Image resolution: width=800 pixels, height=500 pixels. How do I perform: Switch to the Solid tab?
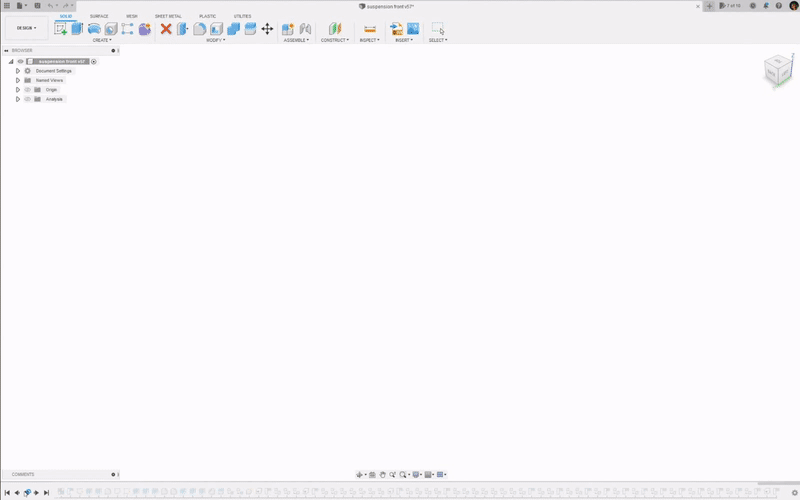click(x=66, y=16)
